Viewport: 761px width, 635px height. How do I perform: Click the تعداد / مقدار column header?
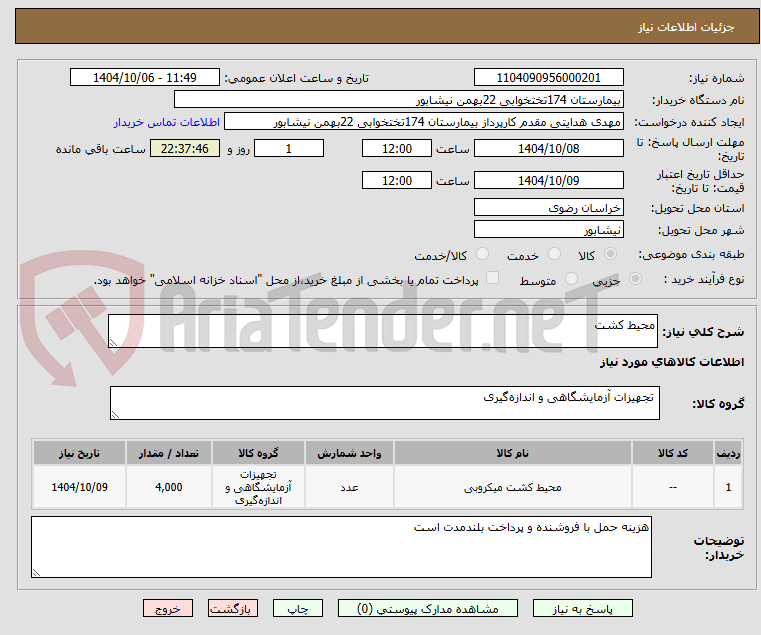tap(168, 453)
